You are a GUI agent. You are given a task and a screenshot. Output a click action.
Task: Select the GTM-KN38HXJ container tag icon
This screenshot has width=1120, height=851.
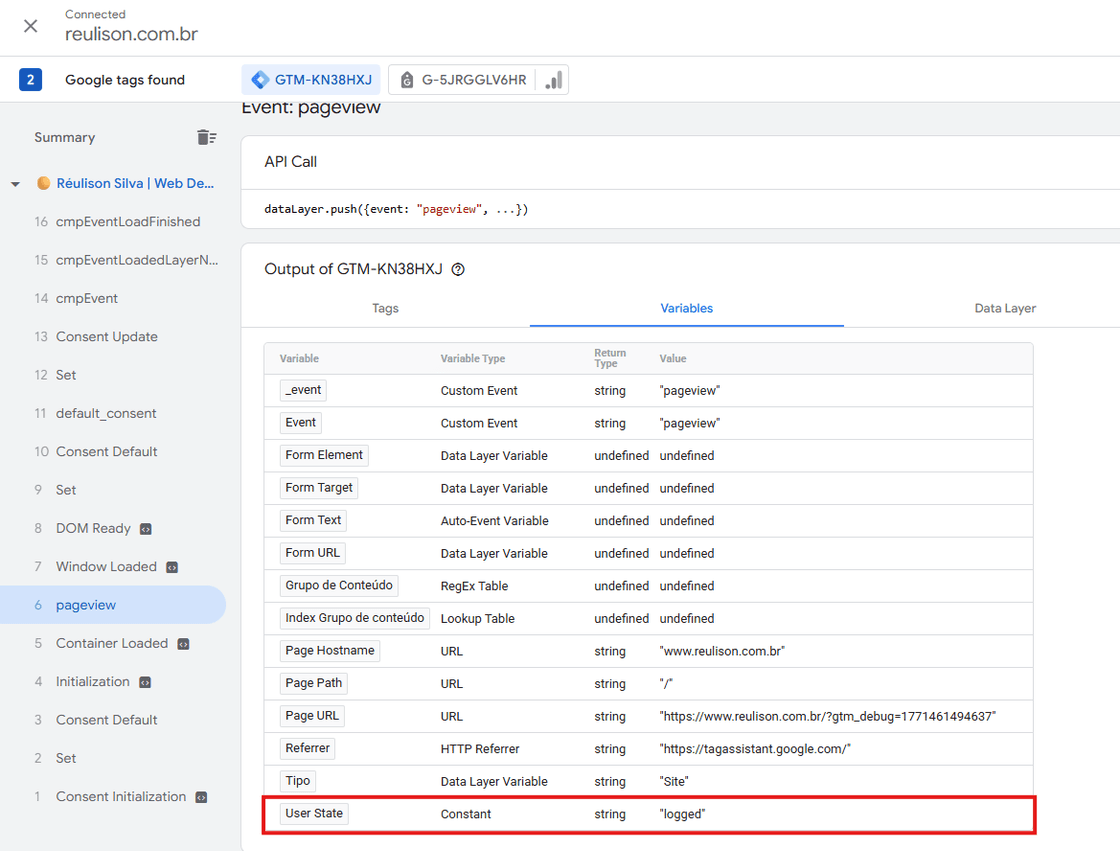click(x=263, y=79)
